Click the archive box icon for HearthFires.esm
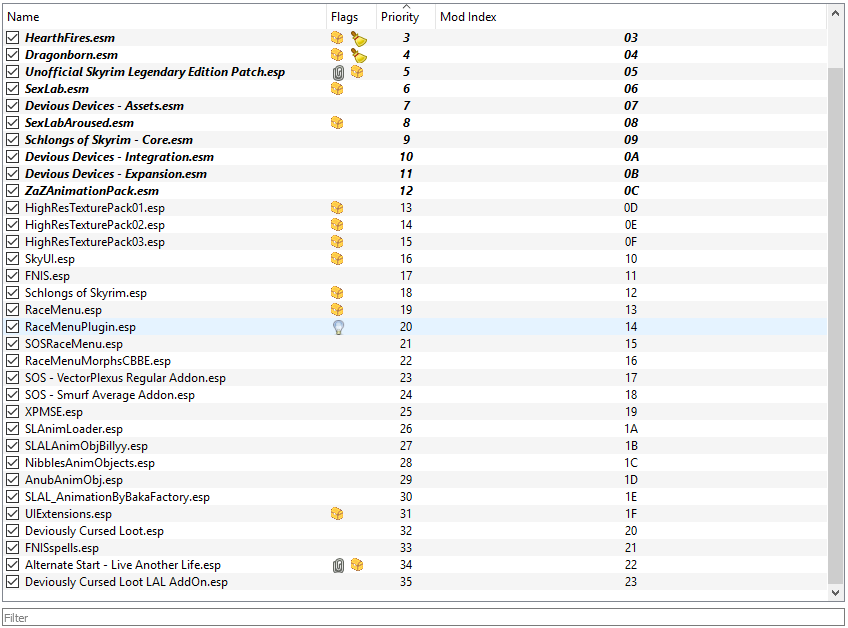Image resolution: width=848 pixels, height=628 pixels. [x=337, y=38]
